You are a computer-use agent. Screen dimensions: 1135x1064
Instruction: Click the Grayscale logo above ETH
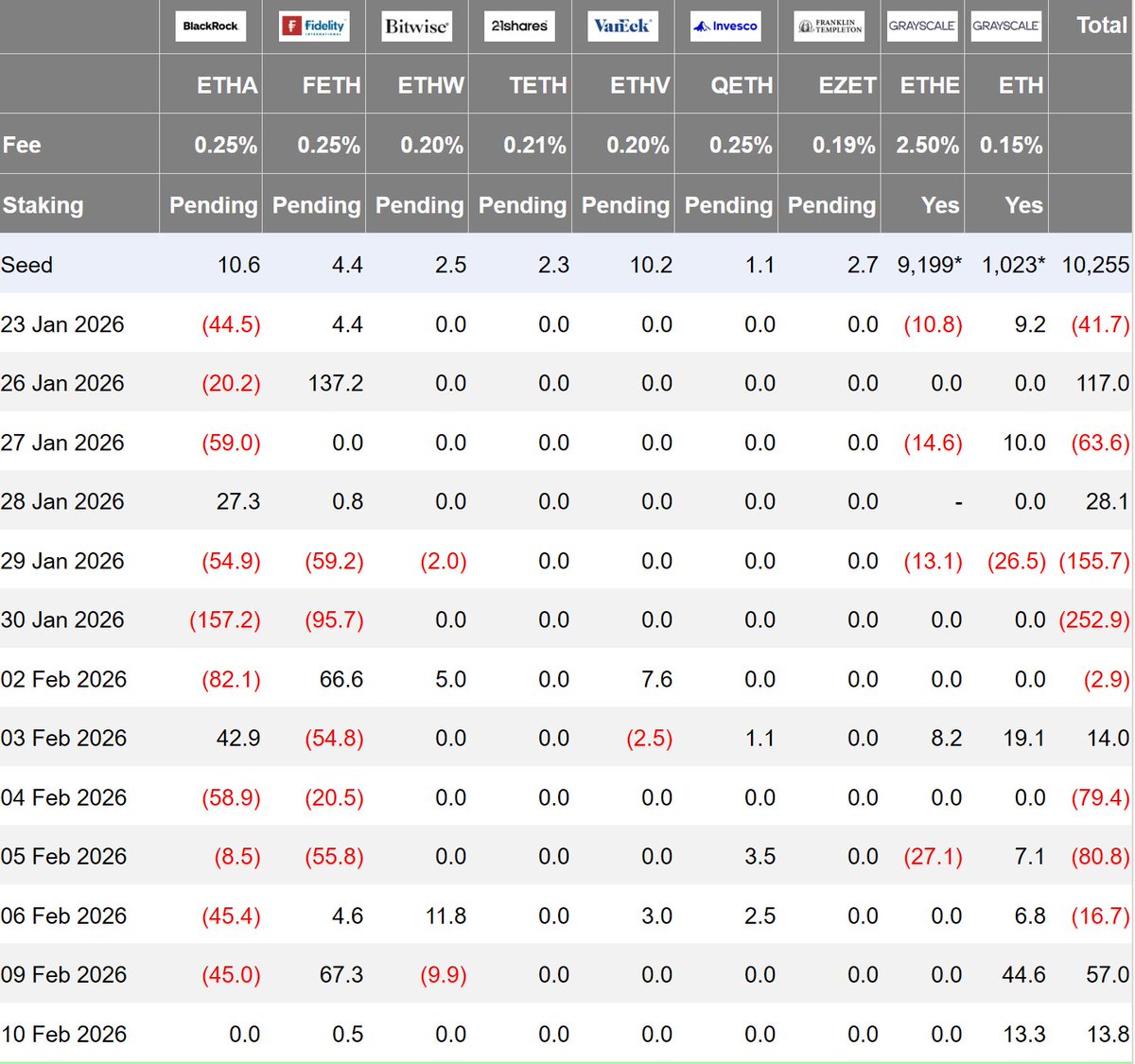[x=1006, y=26]
